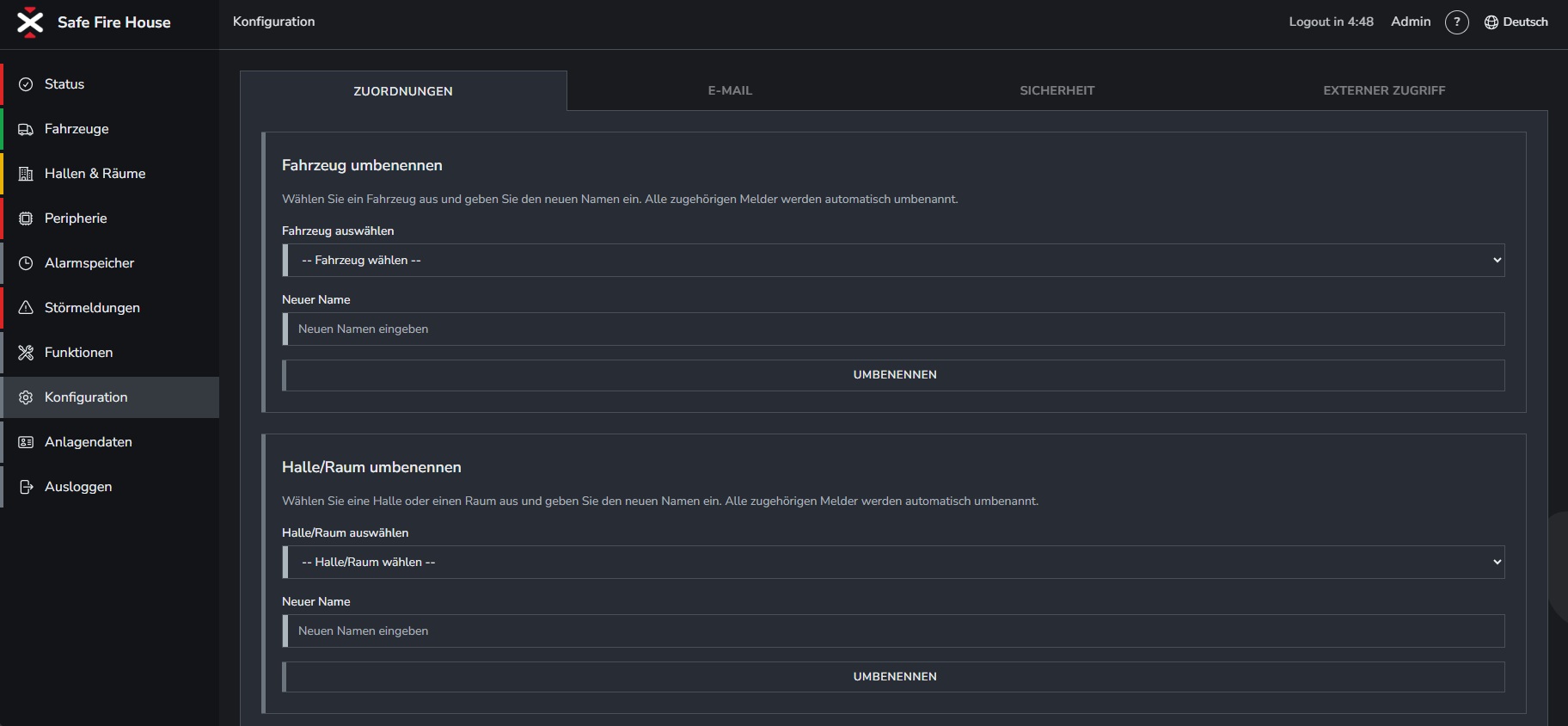This screenshot has height=726, width=1568.
Task: Click UMBENENNEN button under Halle/Raum umbenennen
Action: (893, 677)
